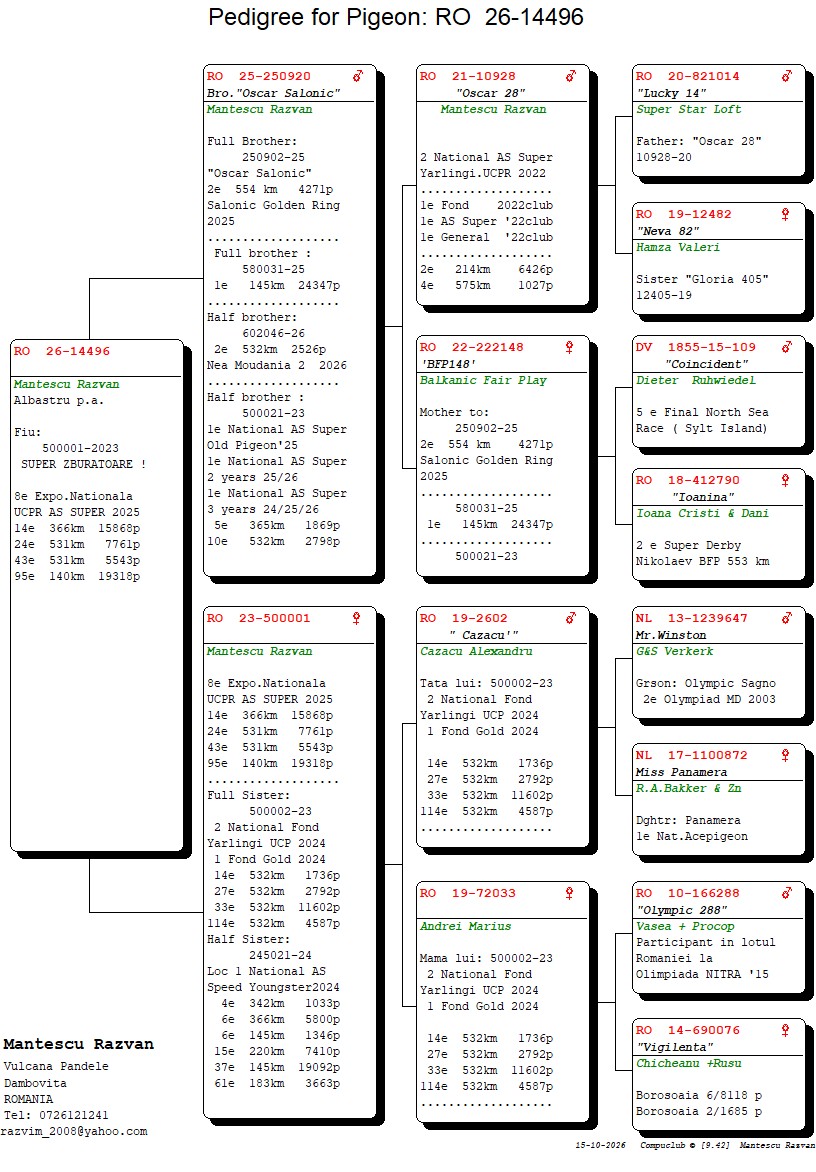
Task: Click the owner name 'Andrei Marius'
Action: pyautogui.click(x=466, y=927)
